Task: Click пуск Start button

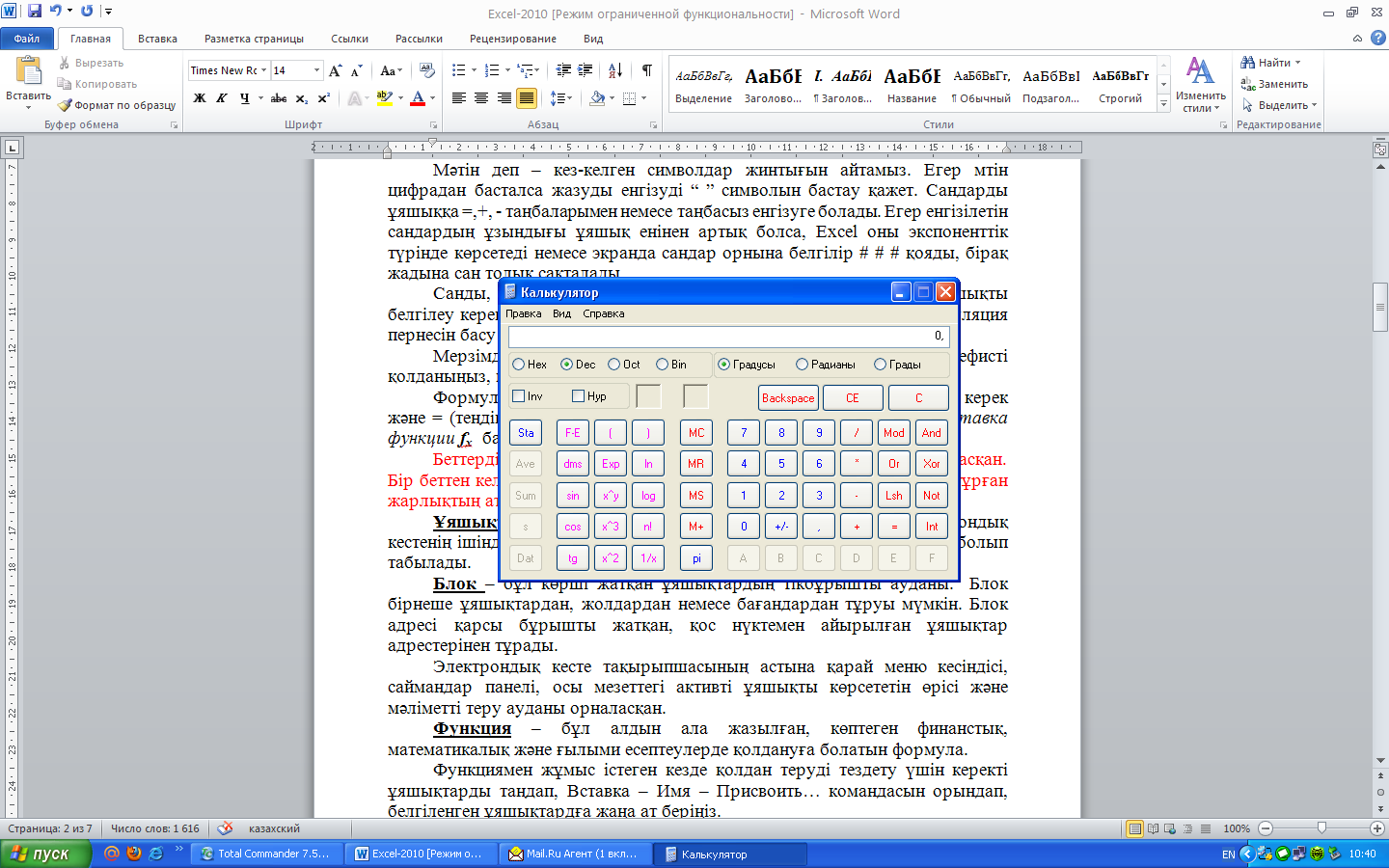Action: [45, 854]
